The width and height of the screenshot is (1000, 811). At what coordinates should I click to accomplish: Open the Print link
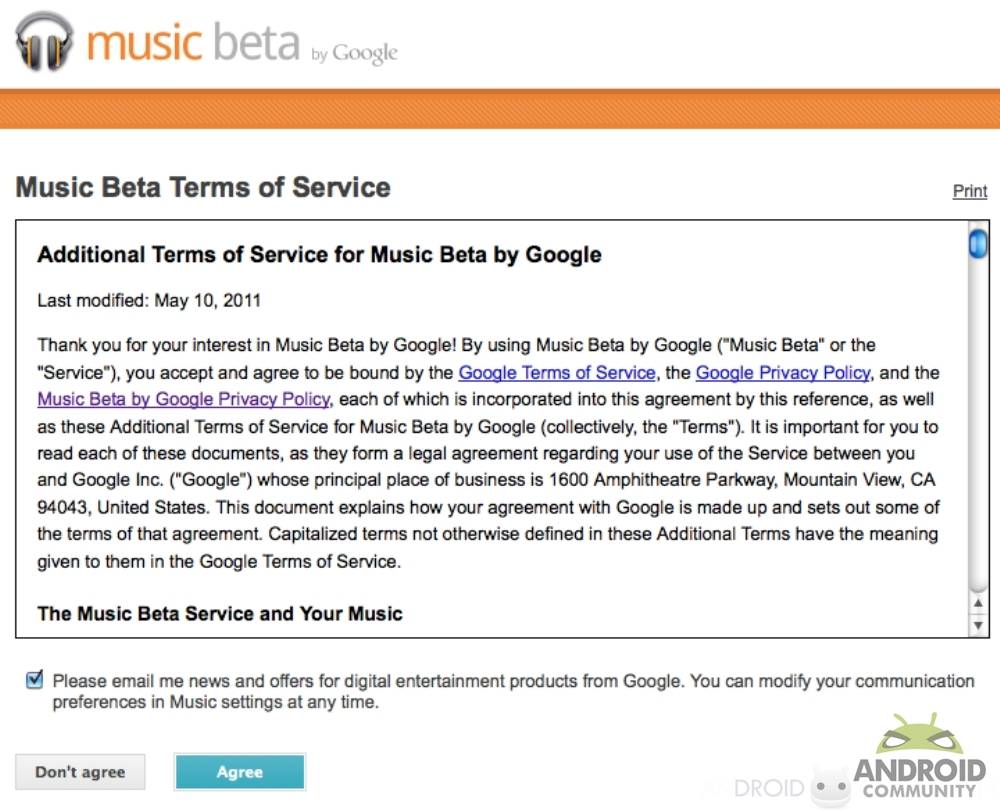pos(969,191)
